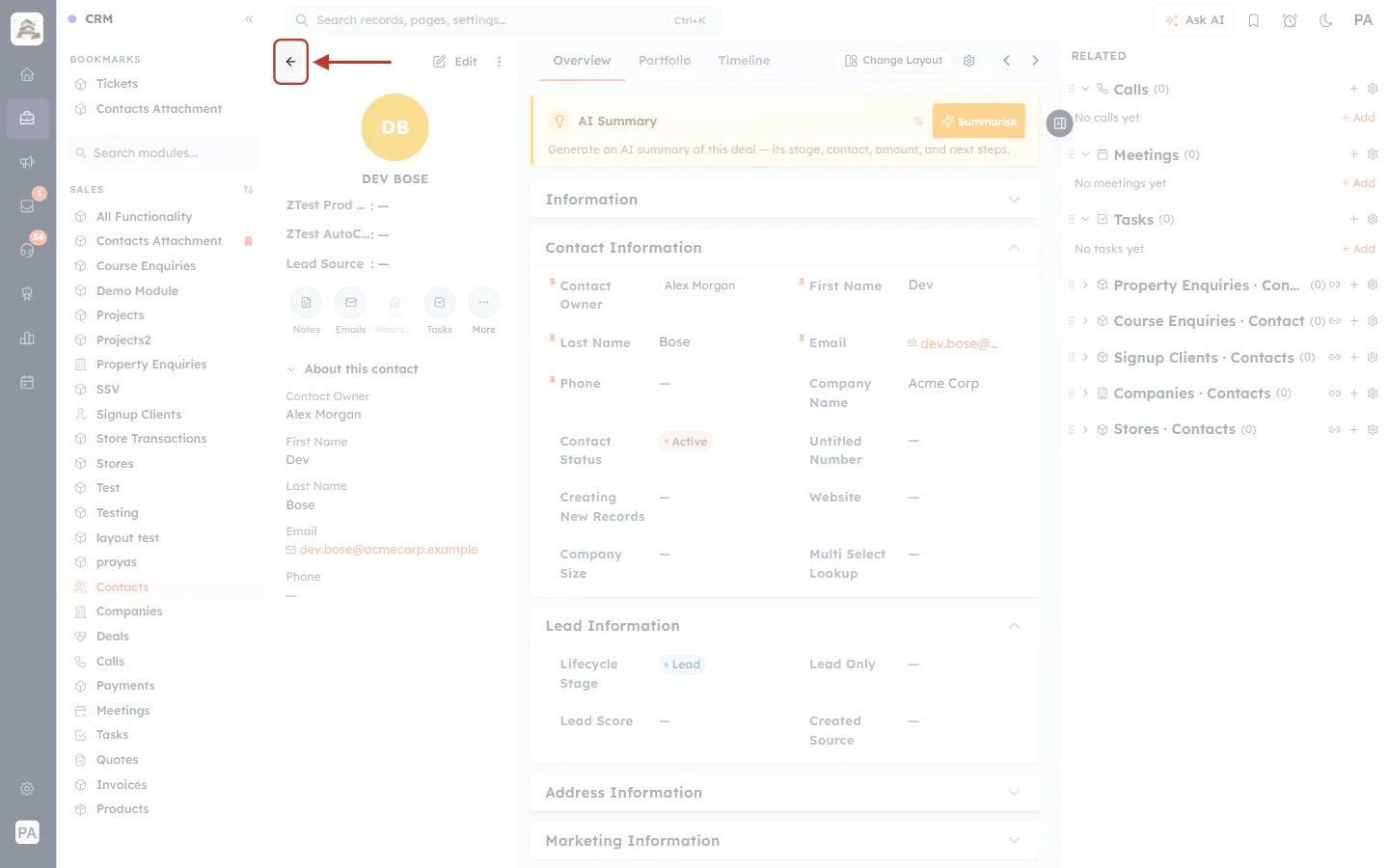Open the Emails quick action icon
Viewport: 1389px width, 868px height.
pyautogui.click(x=350, y=303)
